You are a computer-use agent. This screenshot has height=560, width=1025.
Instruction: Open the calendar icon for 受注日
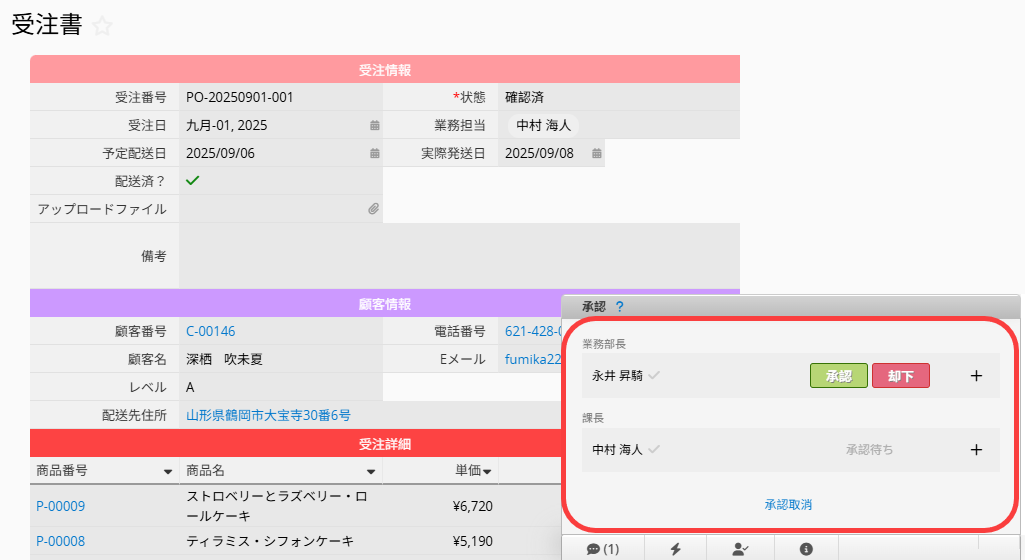(x=374, y=126)
